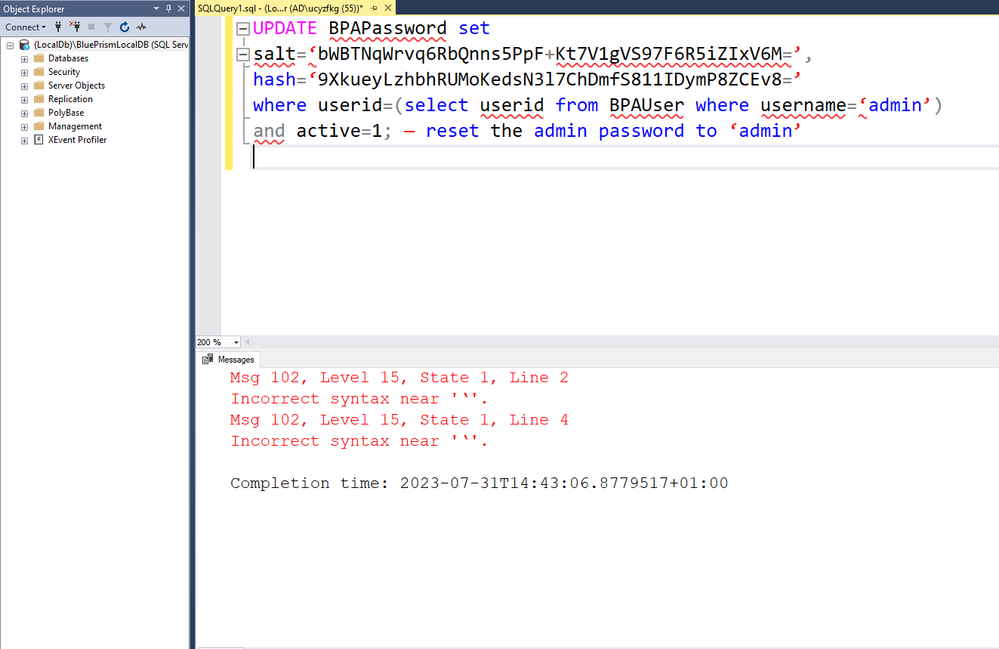
Task: Click the 'set' keyword in the query
Action: click(474, 28)
